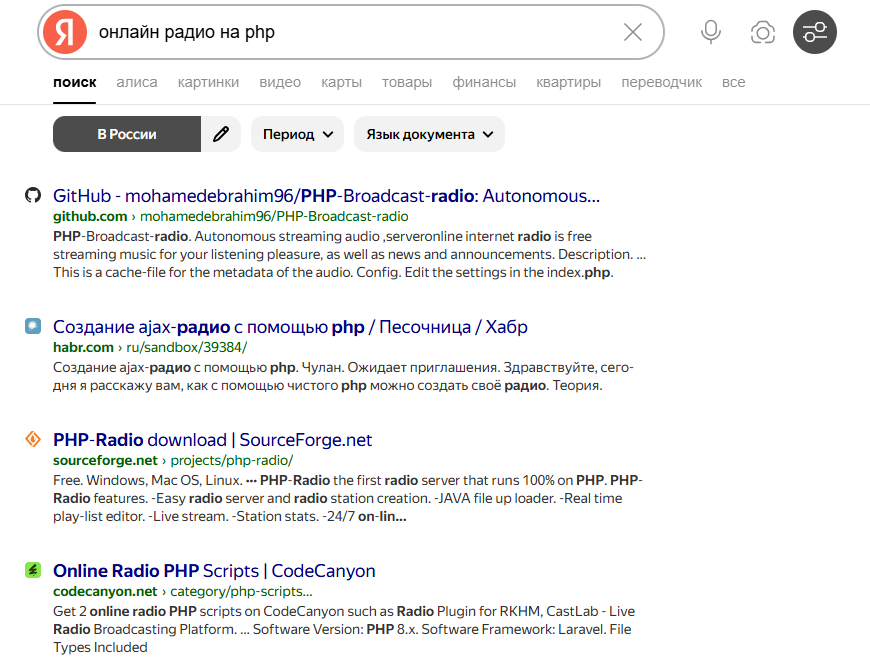This screenshot has height=672, width=870.
Task: Visit 'Online Radio PHP Scripts | CodeCanyon' link
Action: tap(214, 571)
